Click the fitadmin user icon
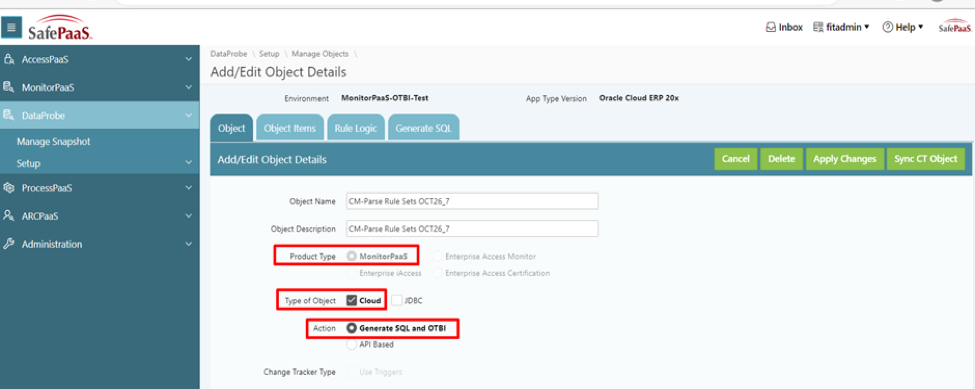This screenshot has height=389, width=975. [x=818, y=27]
